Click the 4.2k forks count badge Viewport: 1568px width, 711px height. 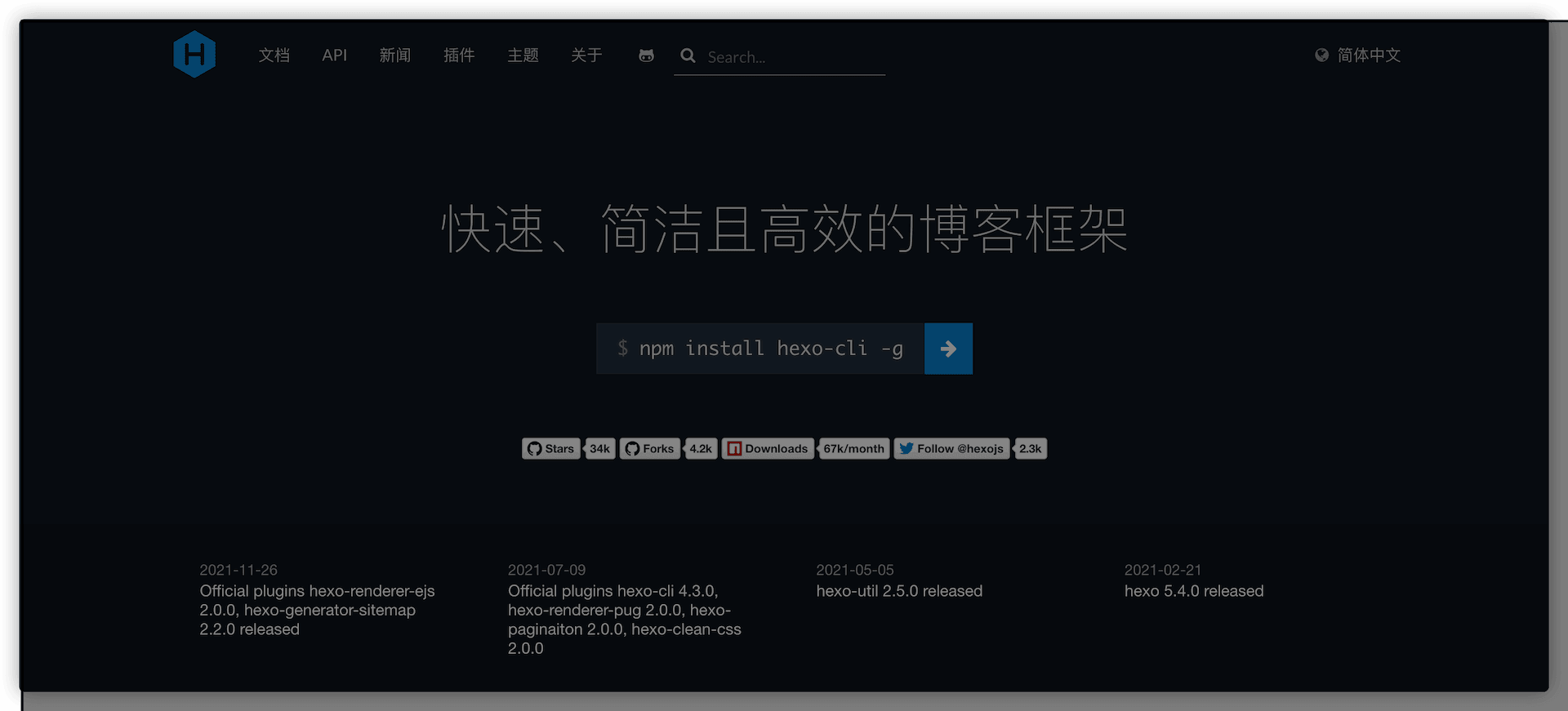pos(701,449)
